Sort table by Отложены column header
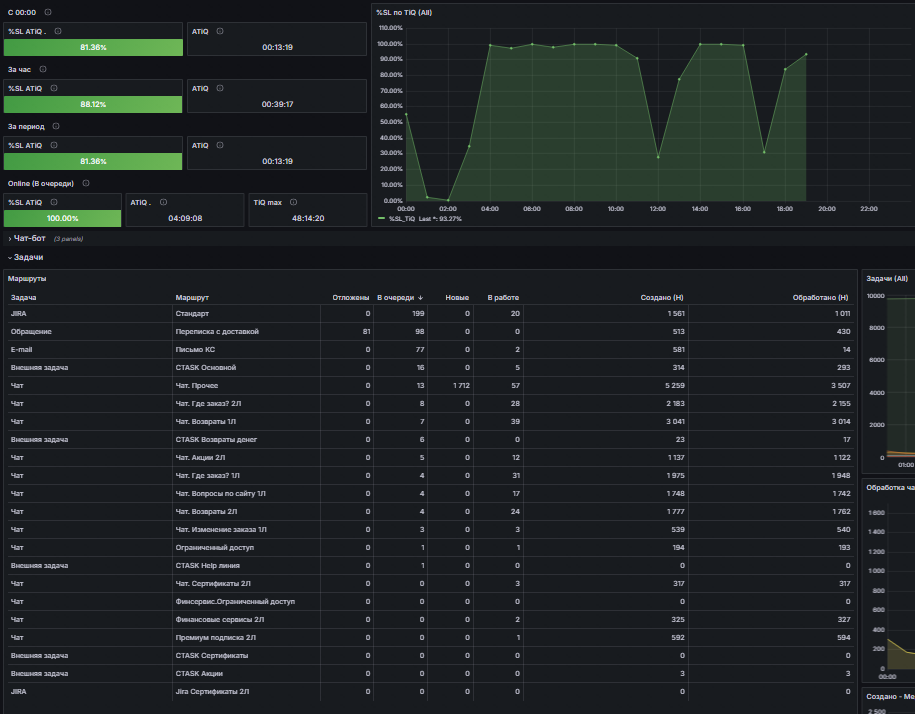Screen dimensions: 915x714 coord(351,298)
